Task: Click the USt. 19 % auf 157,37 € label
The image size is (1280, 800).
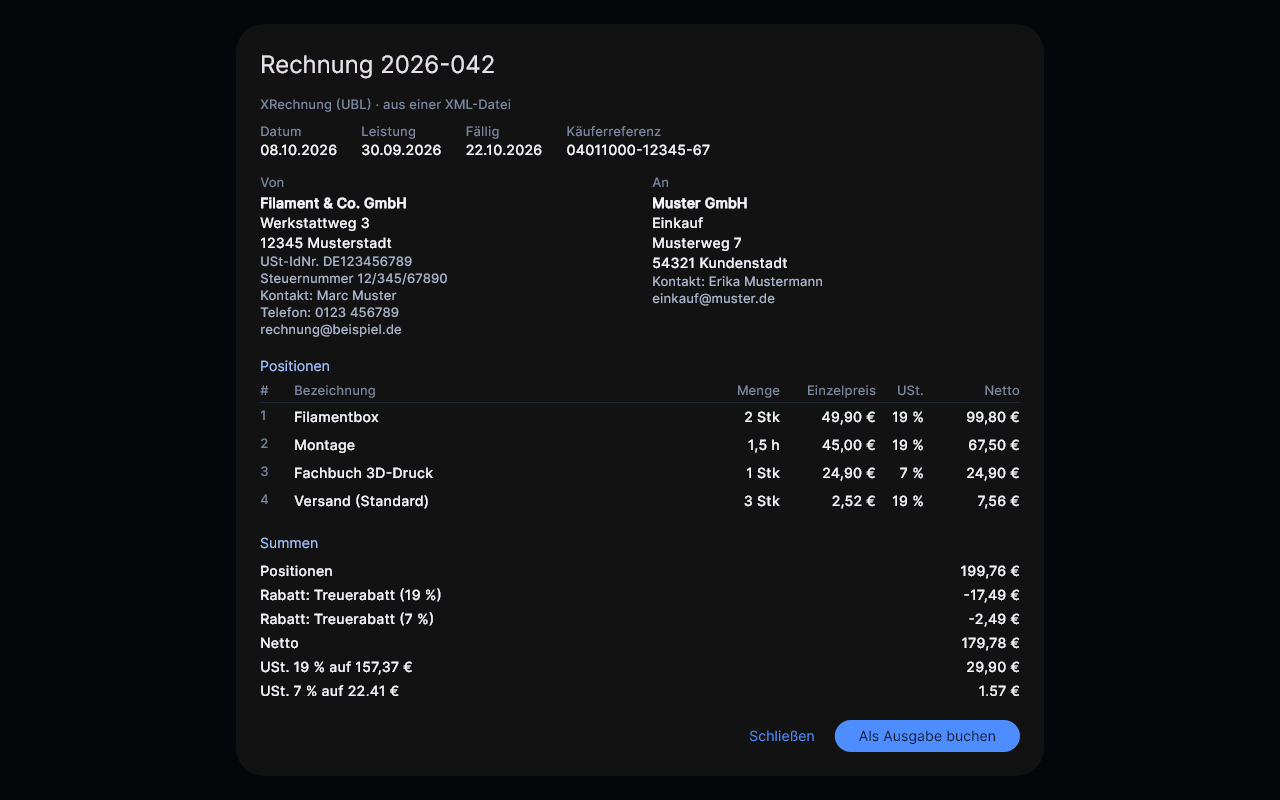Action: 336,667
